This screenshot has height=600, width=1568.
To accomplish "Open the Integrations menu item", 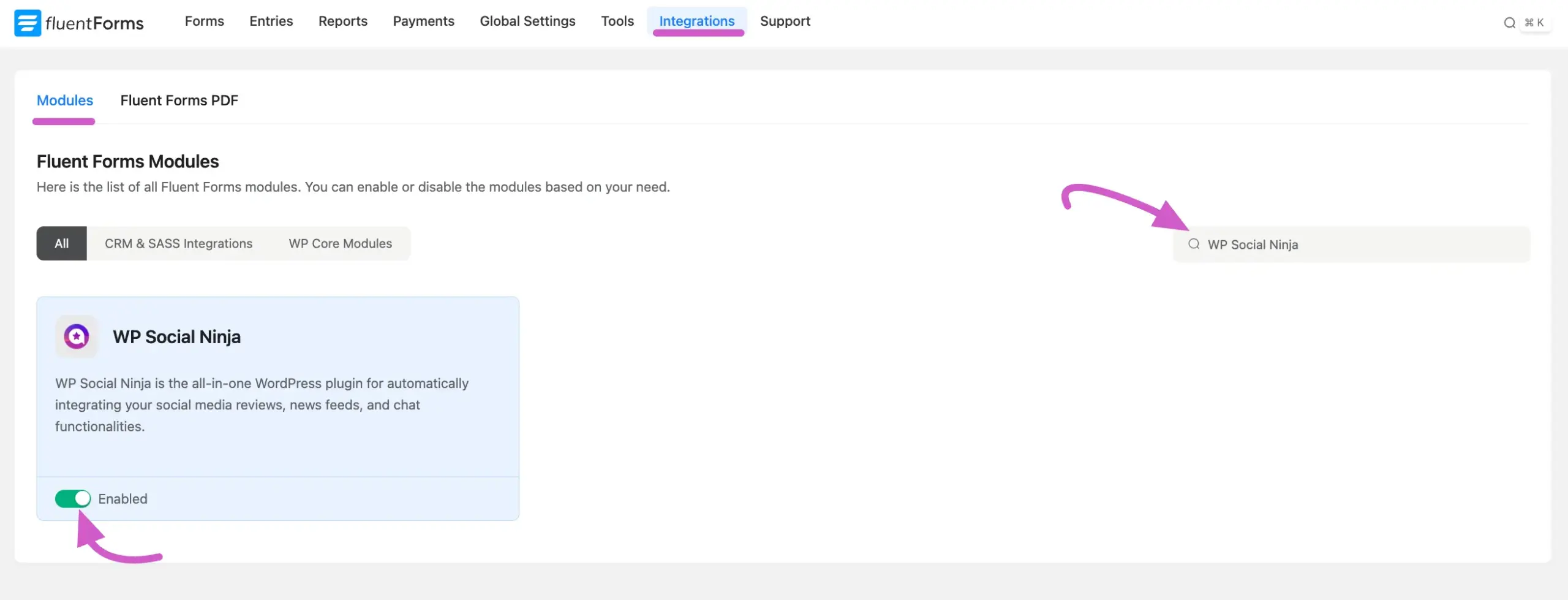I will (697, 21).
